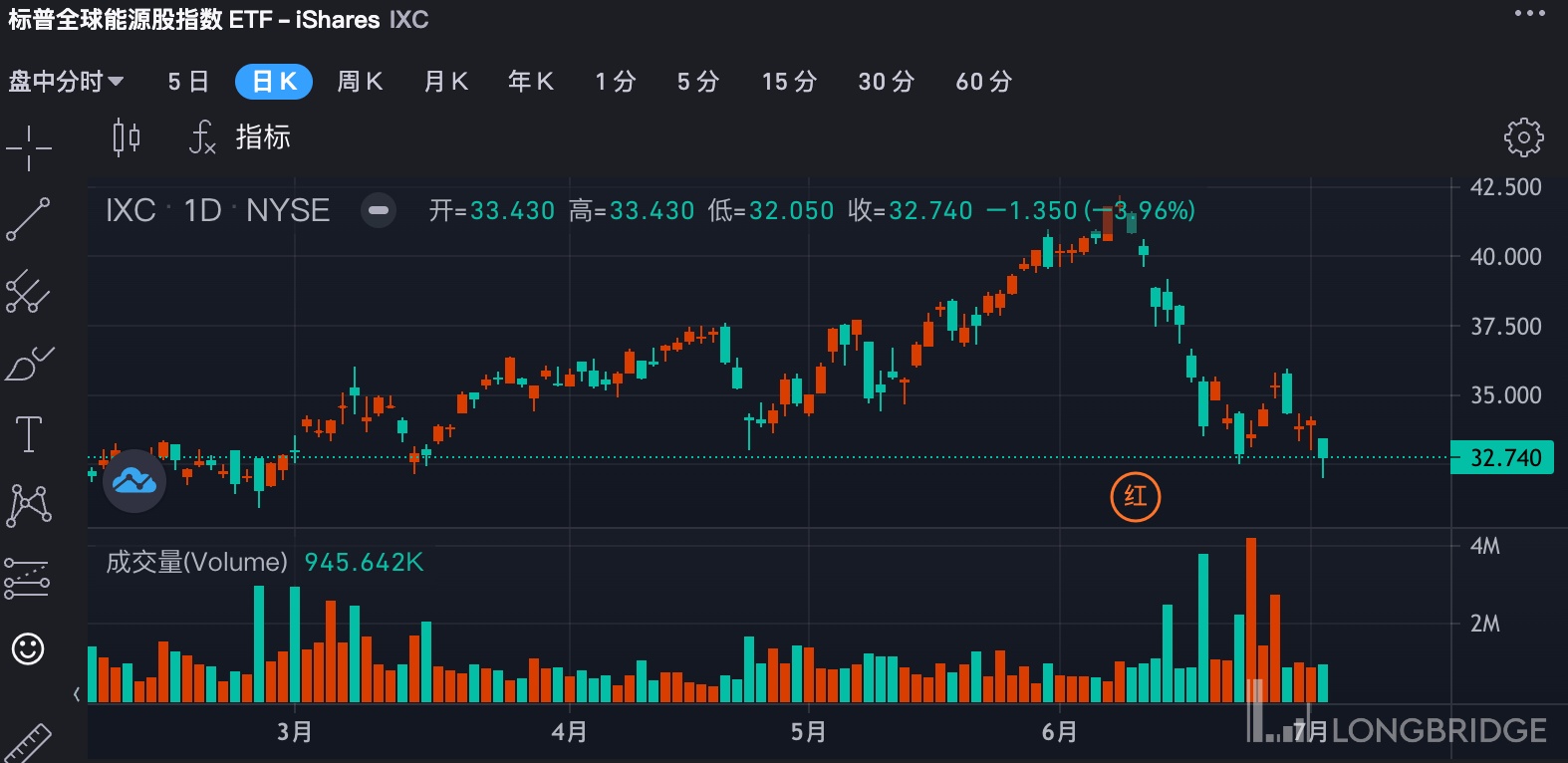Select the brush drawing tool

[x=28, y=365]
